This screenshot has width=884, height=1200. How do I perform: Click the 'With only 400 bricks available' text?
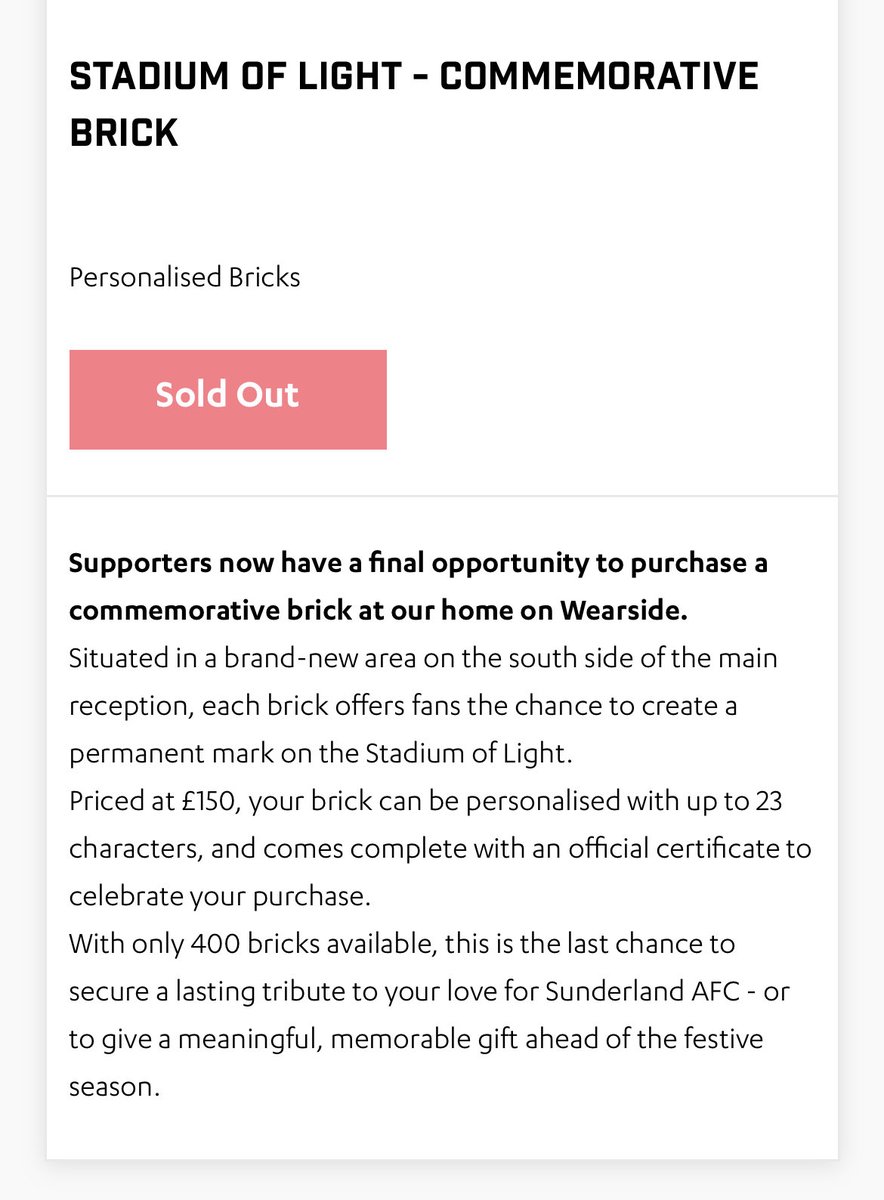253,943
